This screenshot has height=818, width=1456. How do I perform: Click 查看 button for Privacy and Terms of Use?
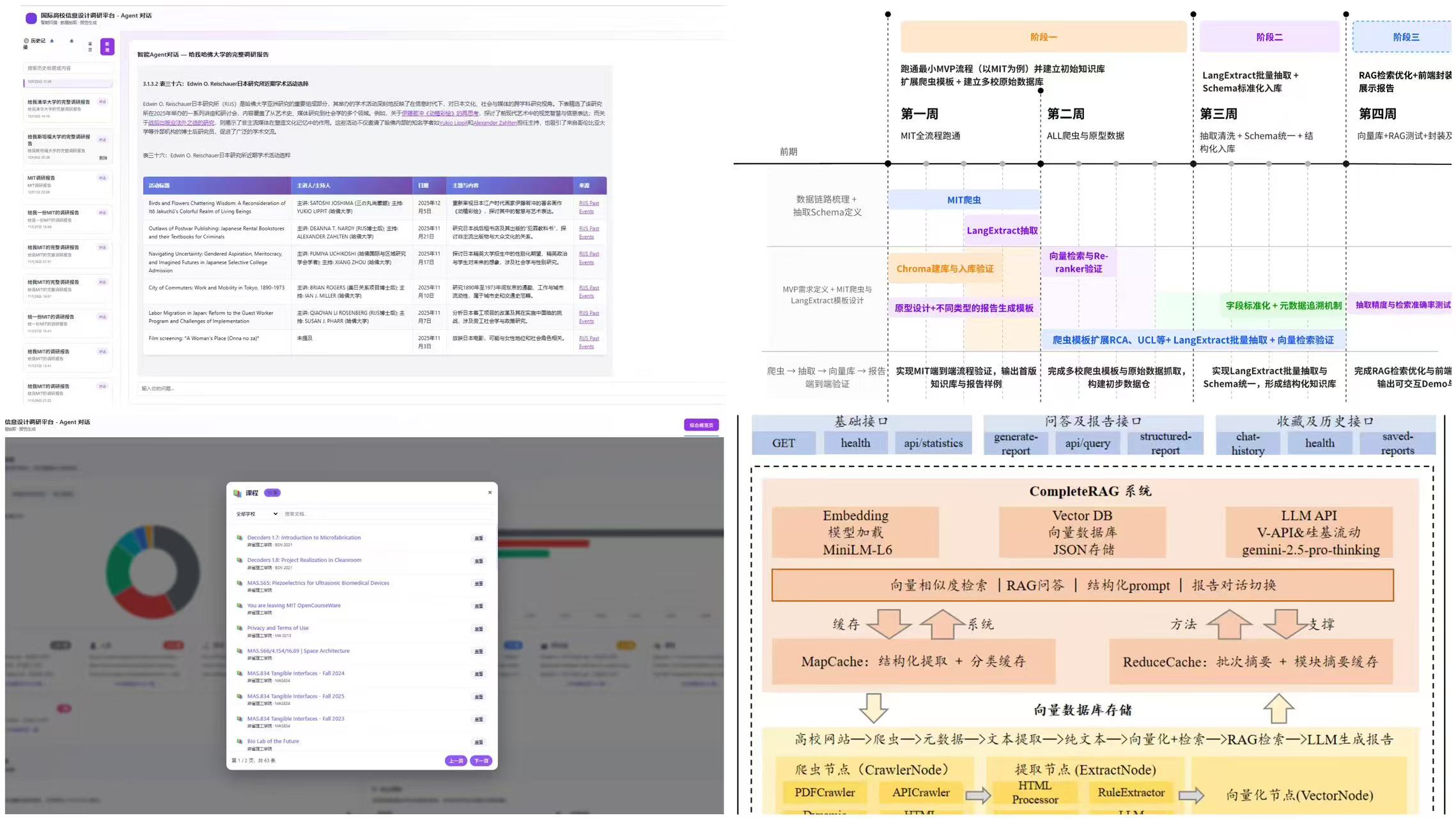pyautogui.click(x=478, y=629)
